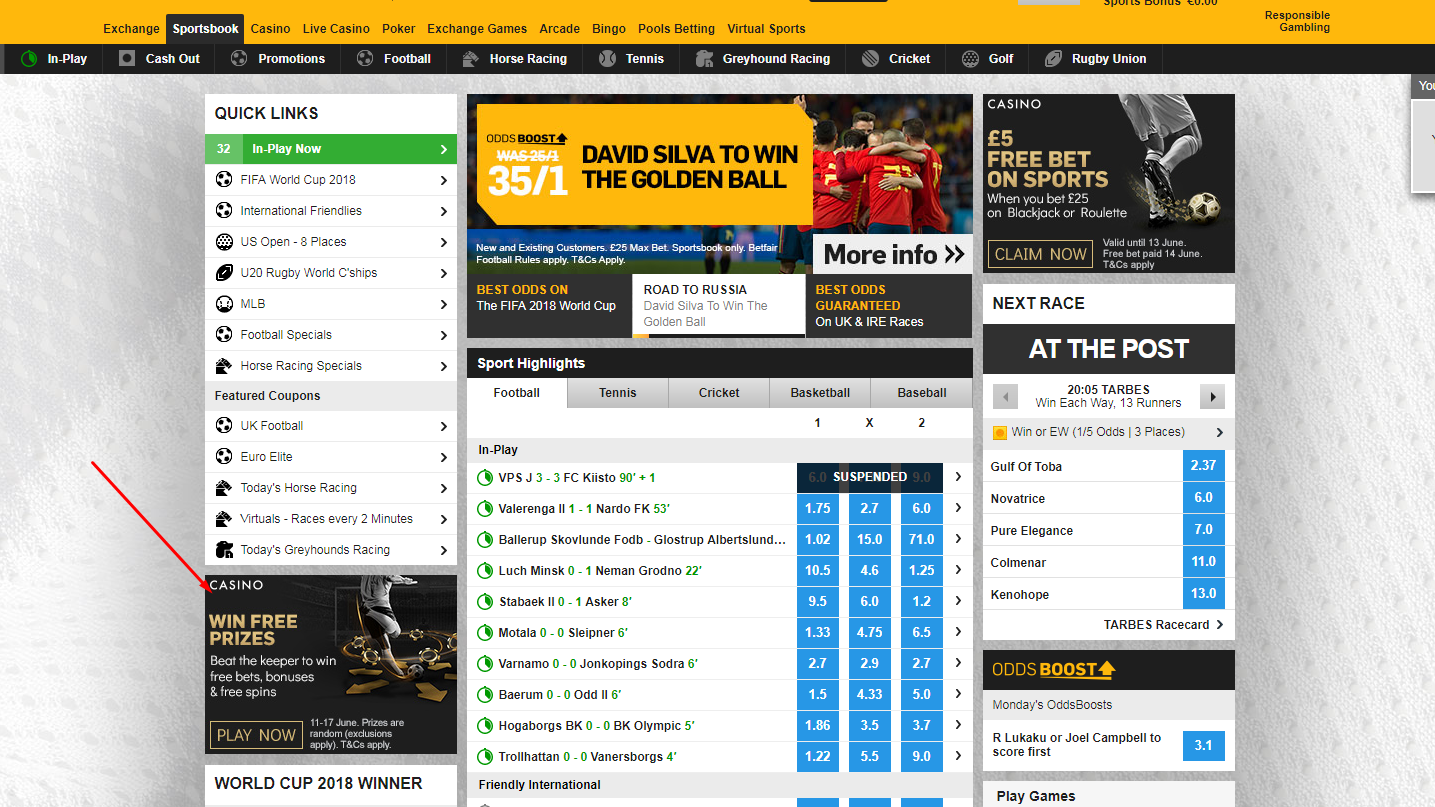Click football icon beside Euro Elite

(224, 457)
